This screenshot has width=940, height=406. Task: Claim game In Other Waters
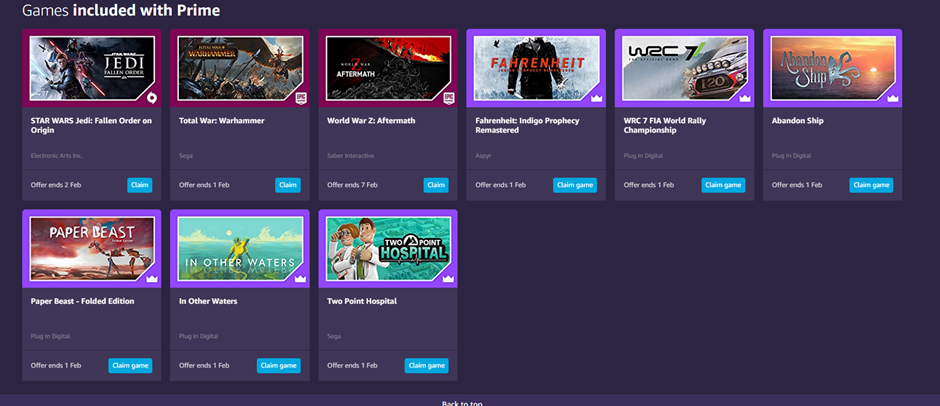coord(279,365)
